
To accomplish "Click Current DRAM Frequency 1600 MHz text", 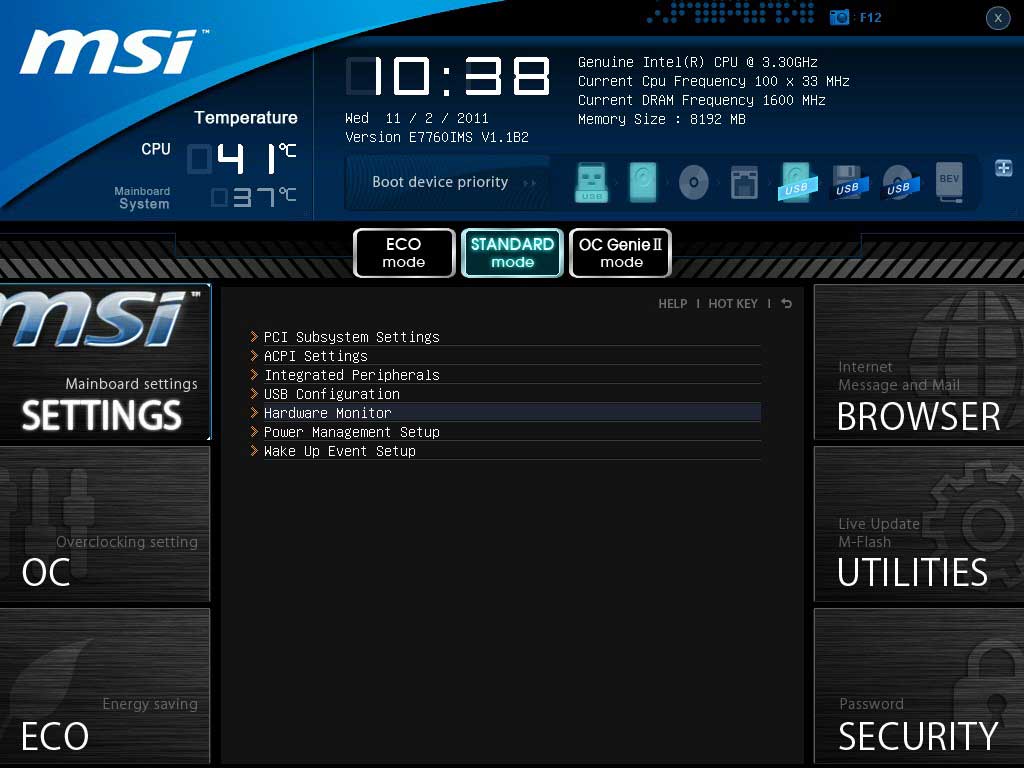I will pyautogui.click(x=701, y=100).
